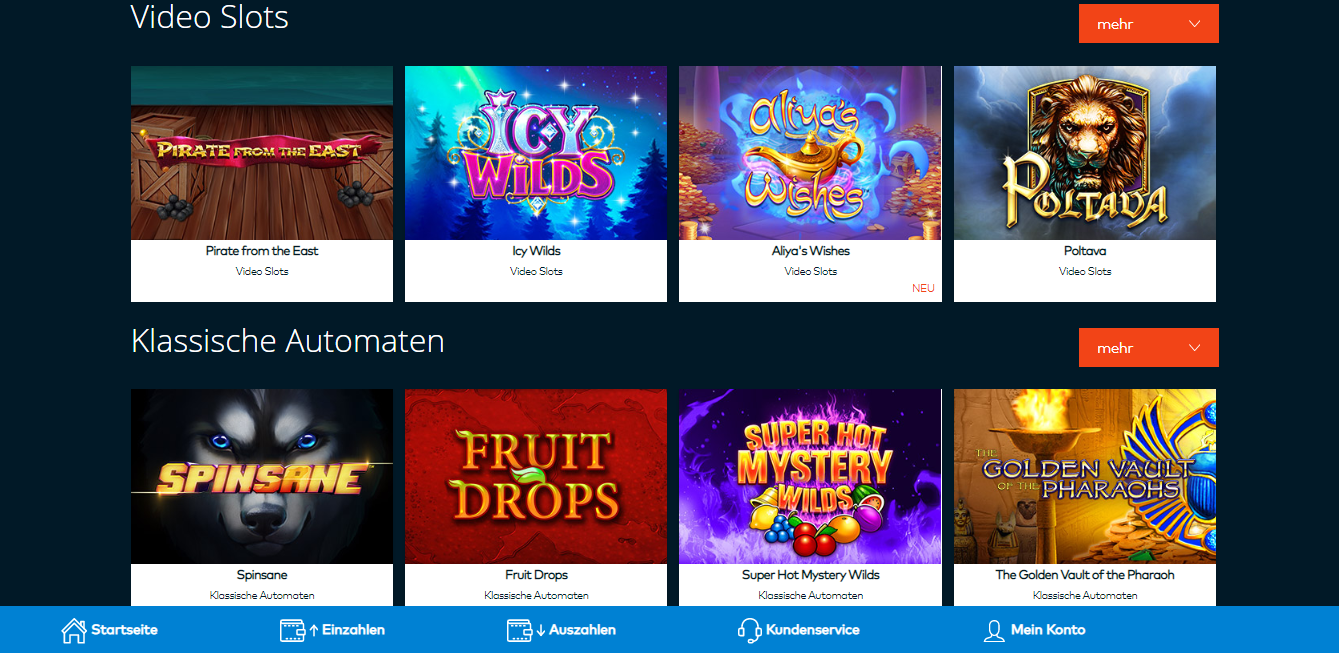Click the Auszahlen withdrawal wallet icon
This screenshot has height=653, width=1339.
[519, 630]
